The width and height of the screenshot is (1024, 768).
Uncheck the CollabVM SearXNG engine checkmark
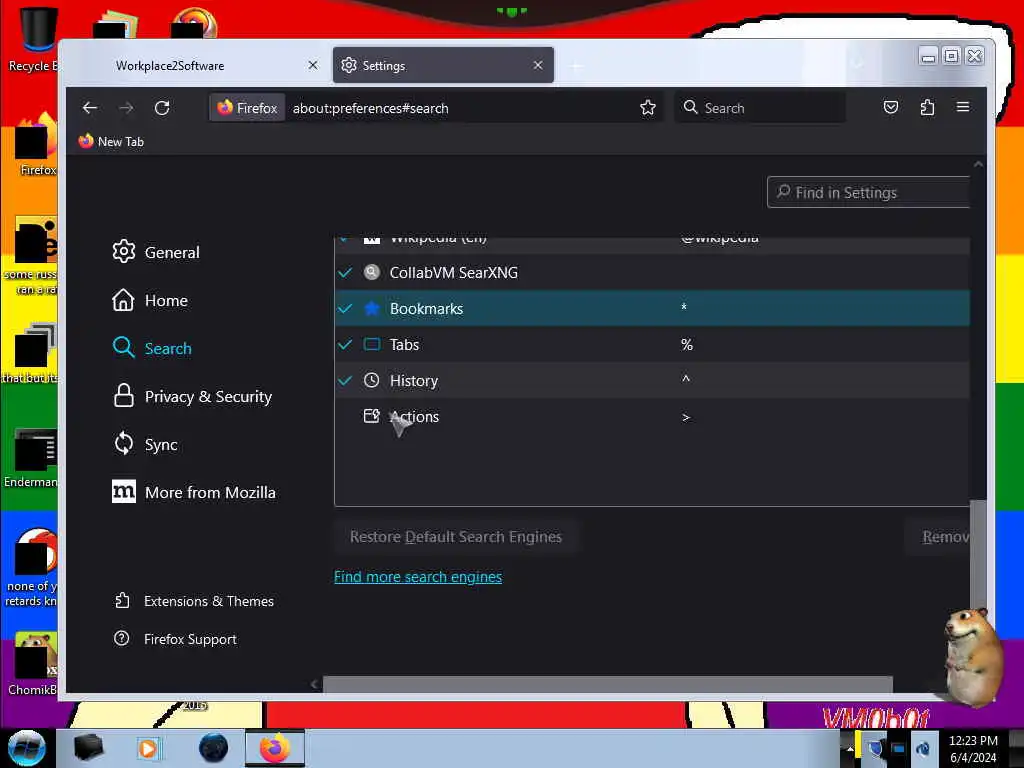(345, 272)
